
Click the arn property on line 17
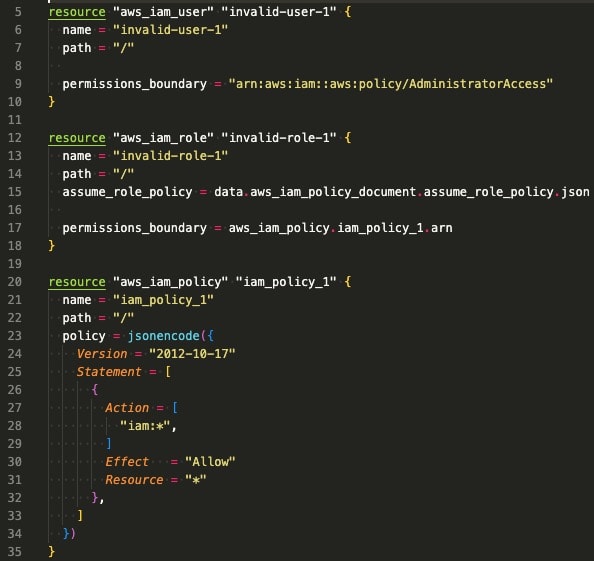(x=441, y=228)
